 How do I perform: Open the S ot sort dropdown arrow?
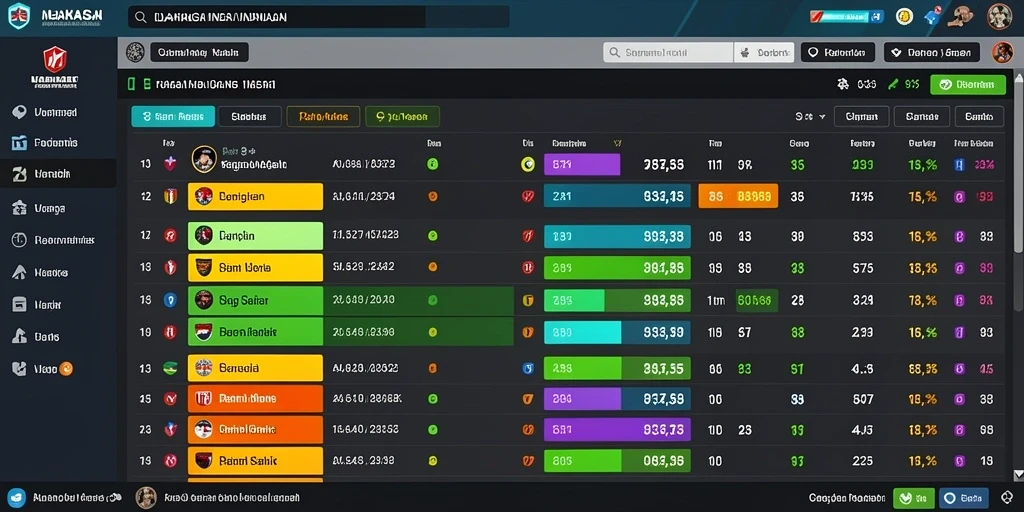coord(822,117)
